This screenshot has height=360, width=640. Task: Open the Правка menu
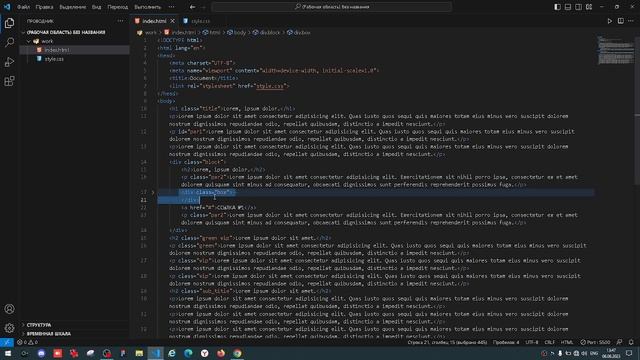[x=44, y=7]
